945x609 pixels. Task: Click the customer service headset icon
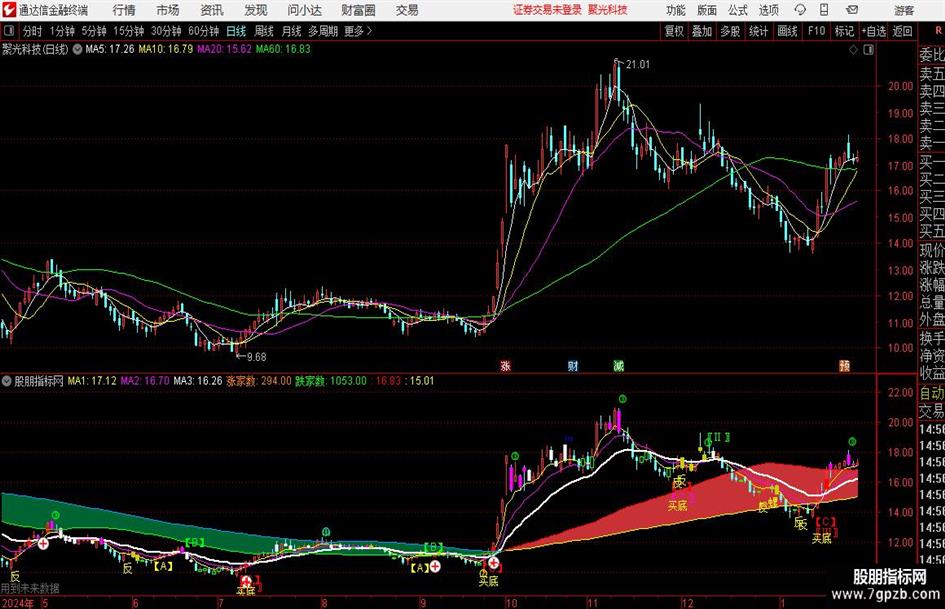click(800, 10)
